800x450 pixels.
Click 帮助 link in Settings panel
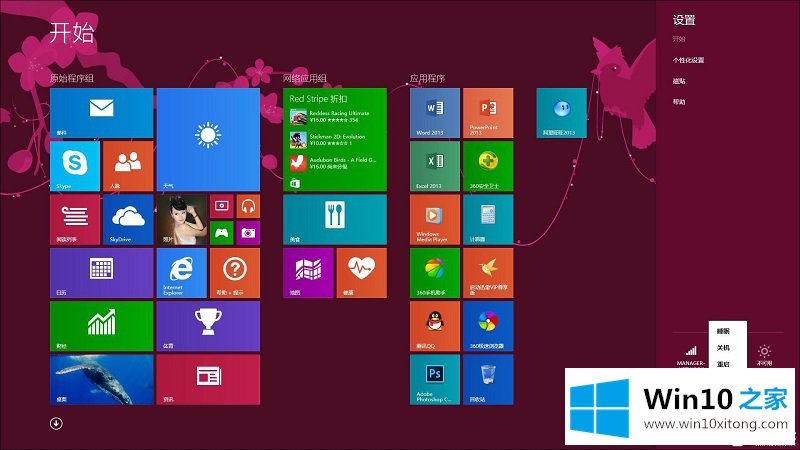point(679,102)
